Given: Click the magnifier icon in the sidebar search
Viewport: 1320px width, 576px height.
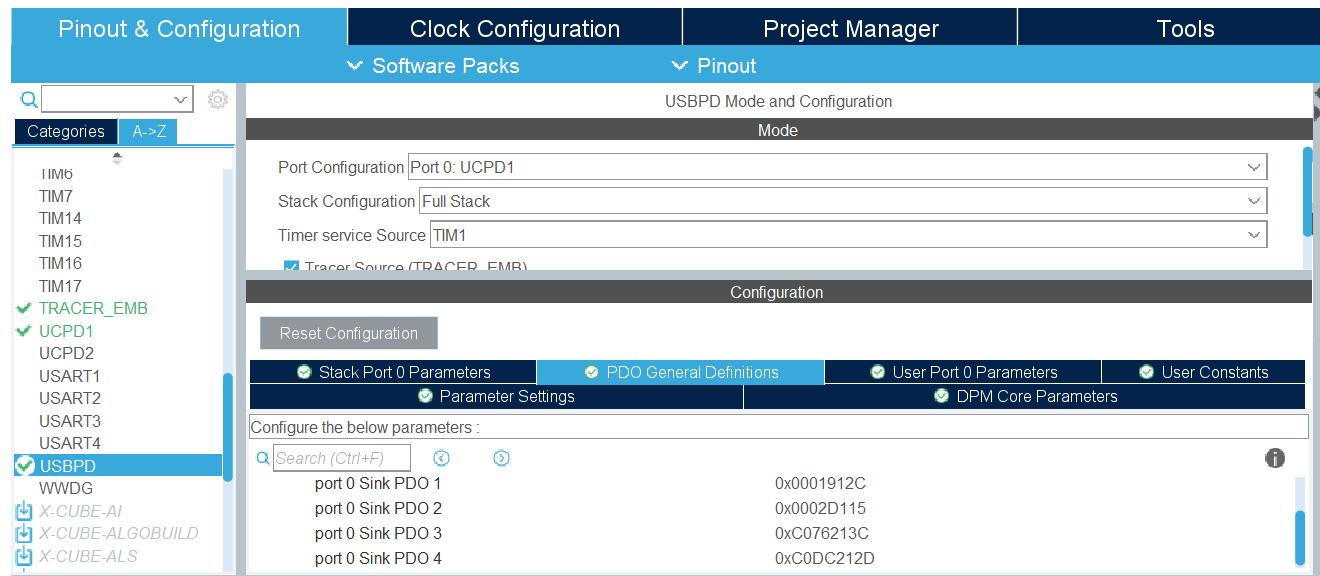Looking at the screenshot, I should pos(27,99).
